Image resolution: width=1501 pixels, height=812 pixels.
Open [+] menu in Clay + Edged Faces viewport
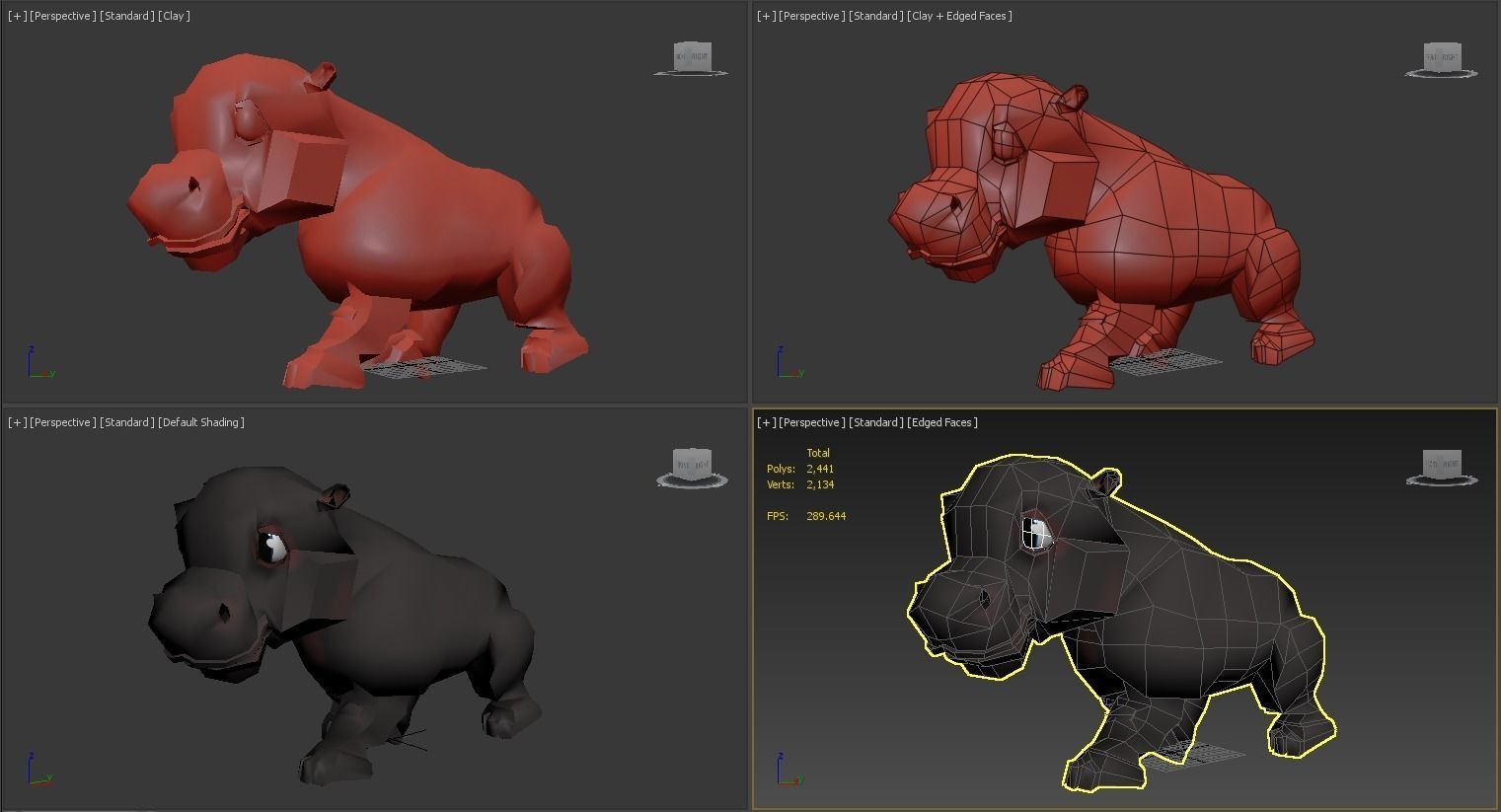[767, 16]
